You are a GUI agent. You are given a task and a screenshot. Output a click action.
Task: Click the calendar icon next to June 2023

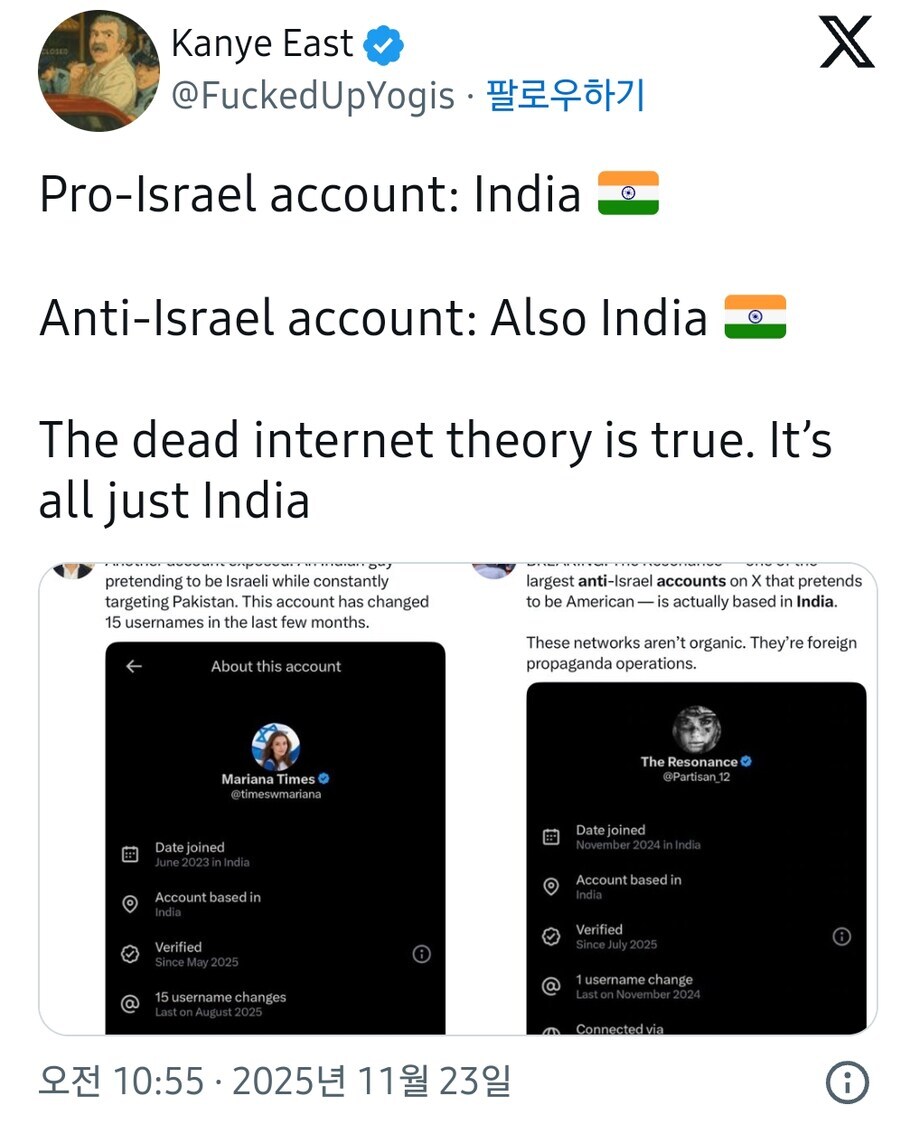pos(130,854)
